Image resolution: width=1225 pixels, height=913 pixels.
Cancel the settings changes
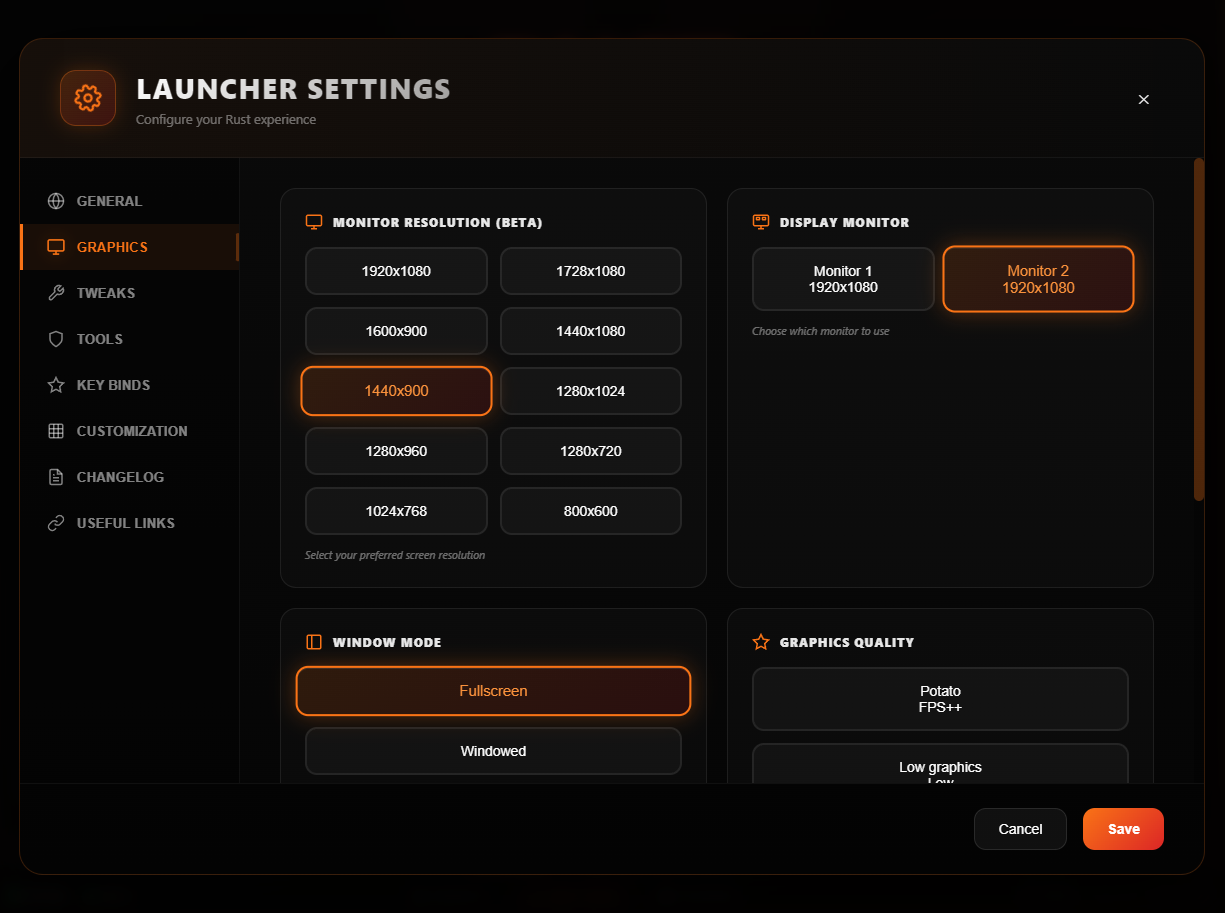click(x=1020, y=829)
